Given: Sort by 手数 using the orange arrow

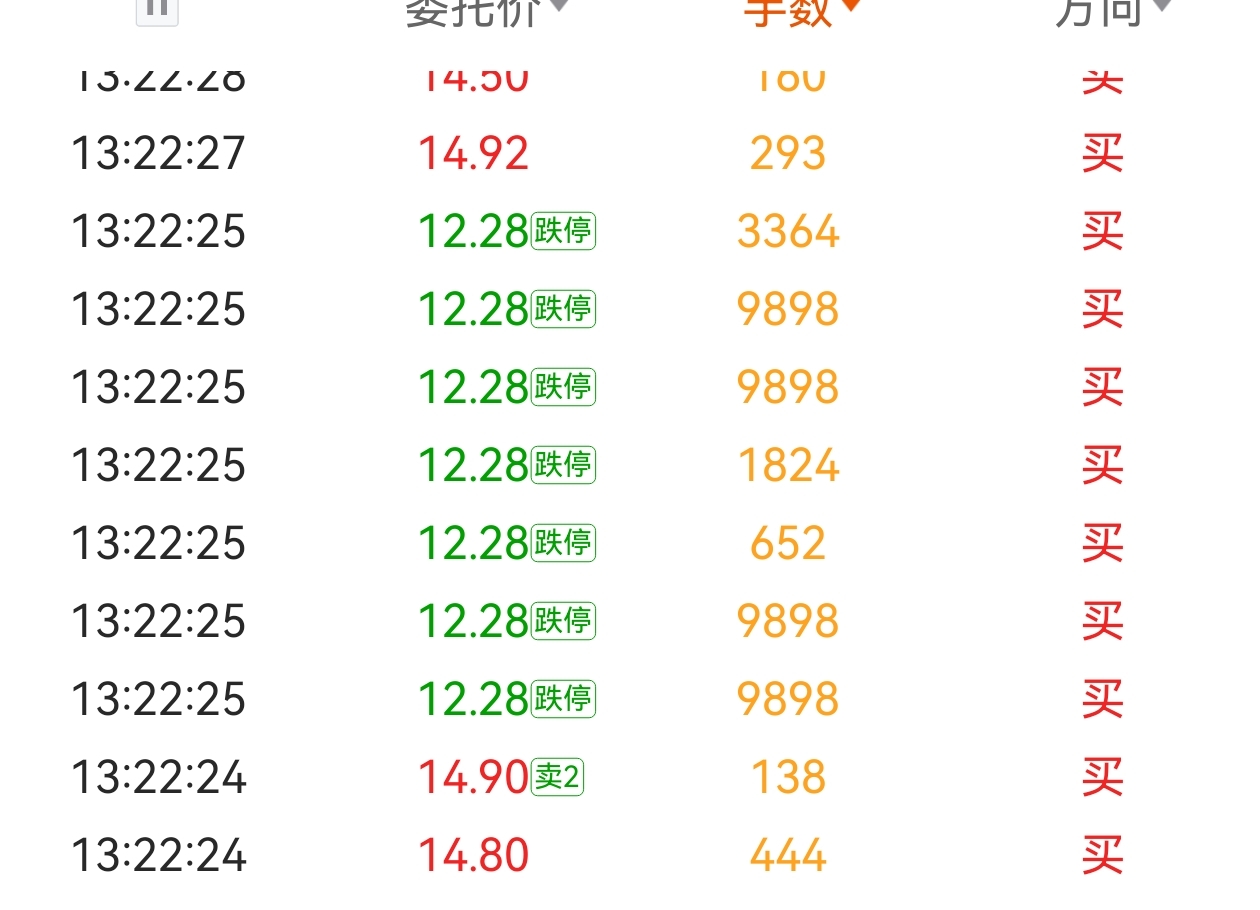Looking at the screenshot, I should 850,5.
